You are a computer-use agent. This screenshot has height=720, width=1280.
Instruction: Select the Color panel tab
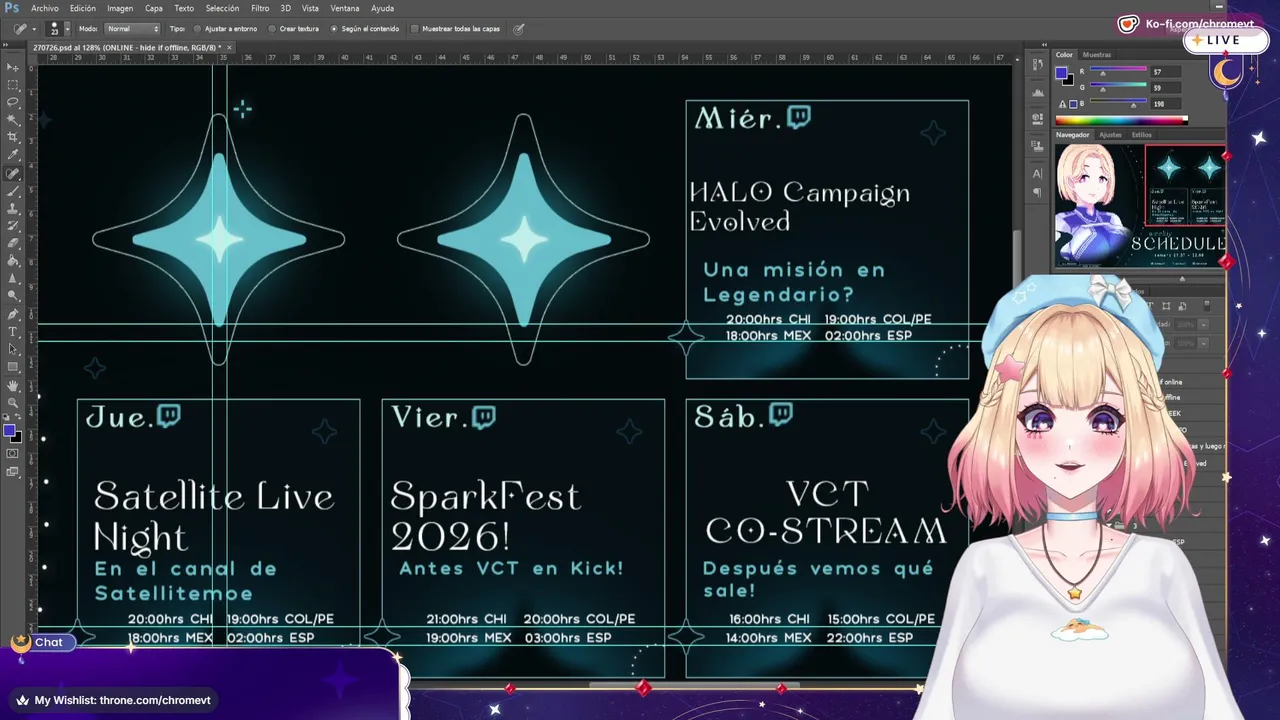(x=1064, y=55)
